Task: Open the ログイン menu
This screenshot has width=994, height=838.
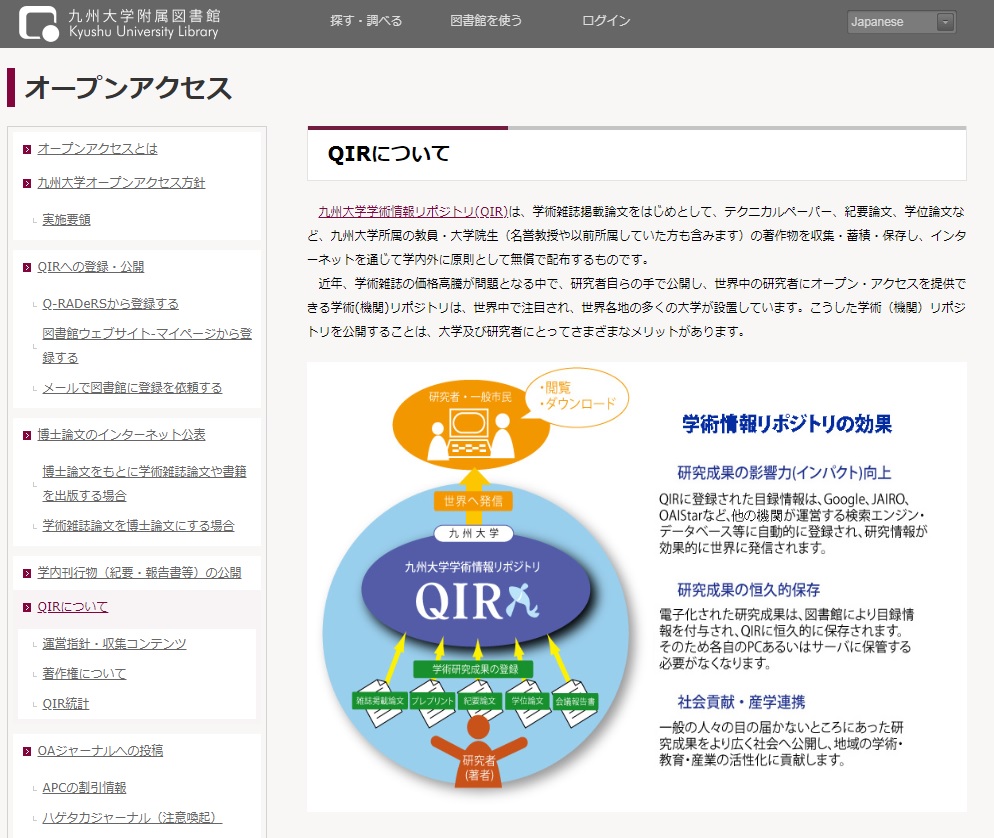Action: tap(606, 21)
